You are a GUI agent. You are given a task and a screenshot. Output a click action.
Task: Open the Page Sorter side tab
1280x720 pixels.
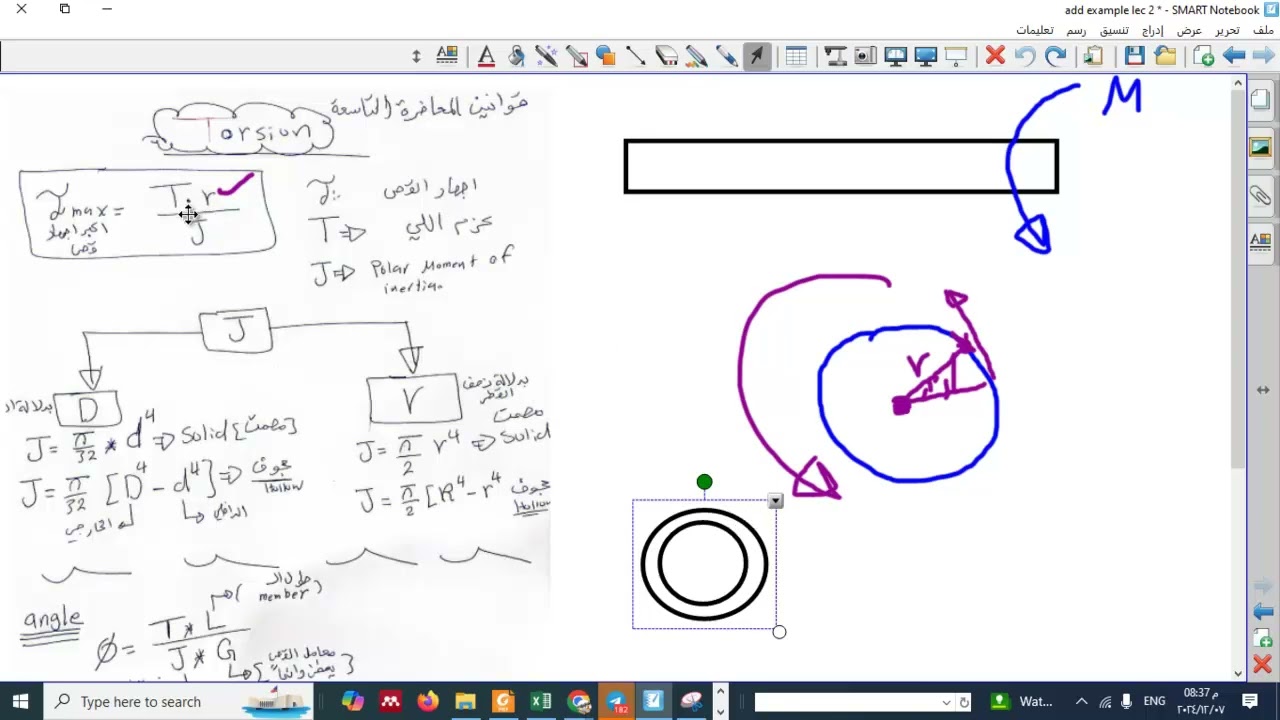click(1260, 100)
